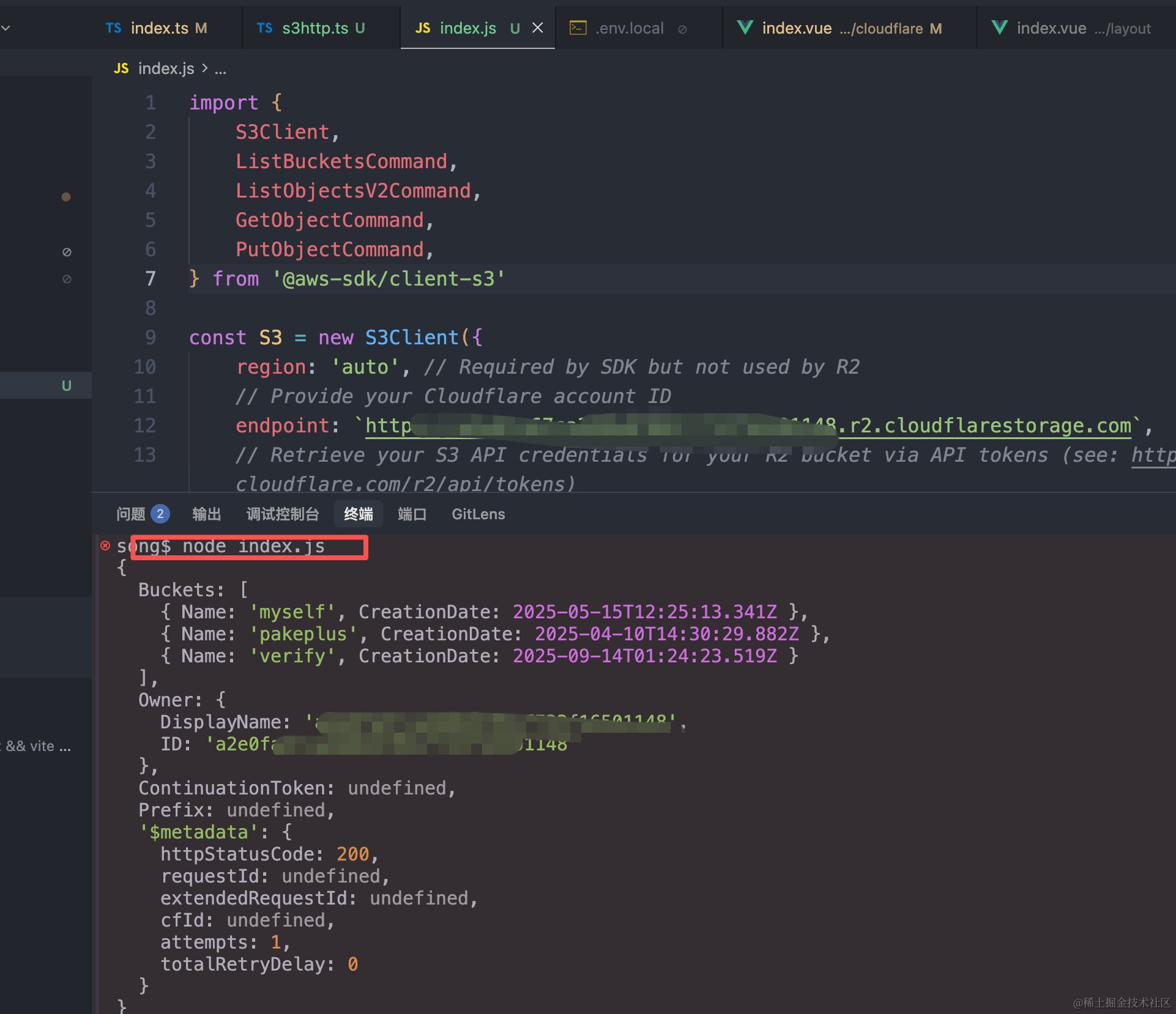
Task: Click the terminal icon on .env.local tab
Action: pos(578,28)
